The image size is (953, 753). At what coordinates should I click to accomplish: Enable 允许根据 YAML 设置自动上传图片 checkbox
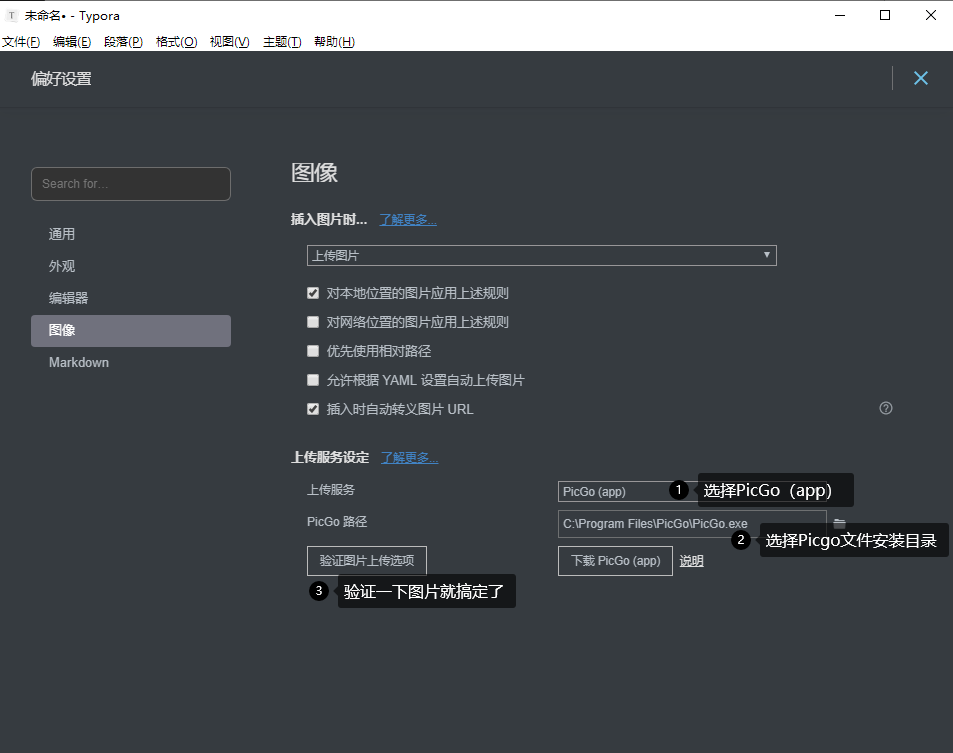[x=313, y=380]
